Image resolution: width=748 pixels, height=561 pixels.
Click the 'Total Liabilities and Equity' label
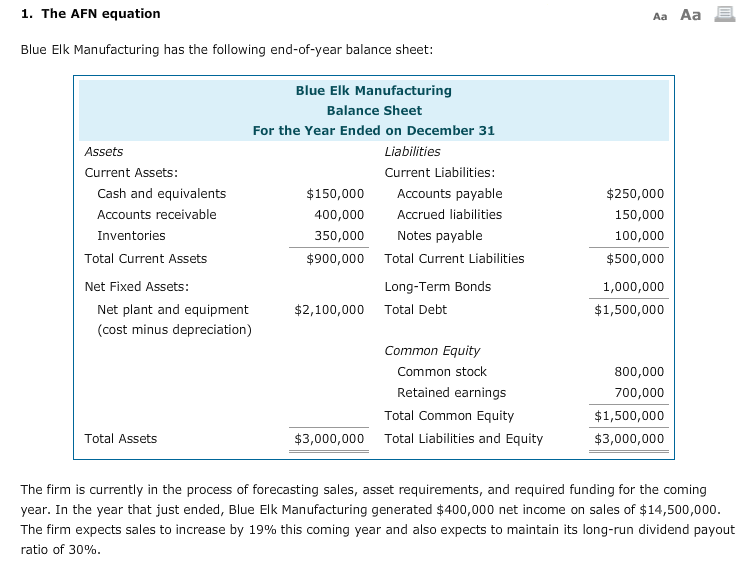point(464,439)
